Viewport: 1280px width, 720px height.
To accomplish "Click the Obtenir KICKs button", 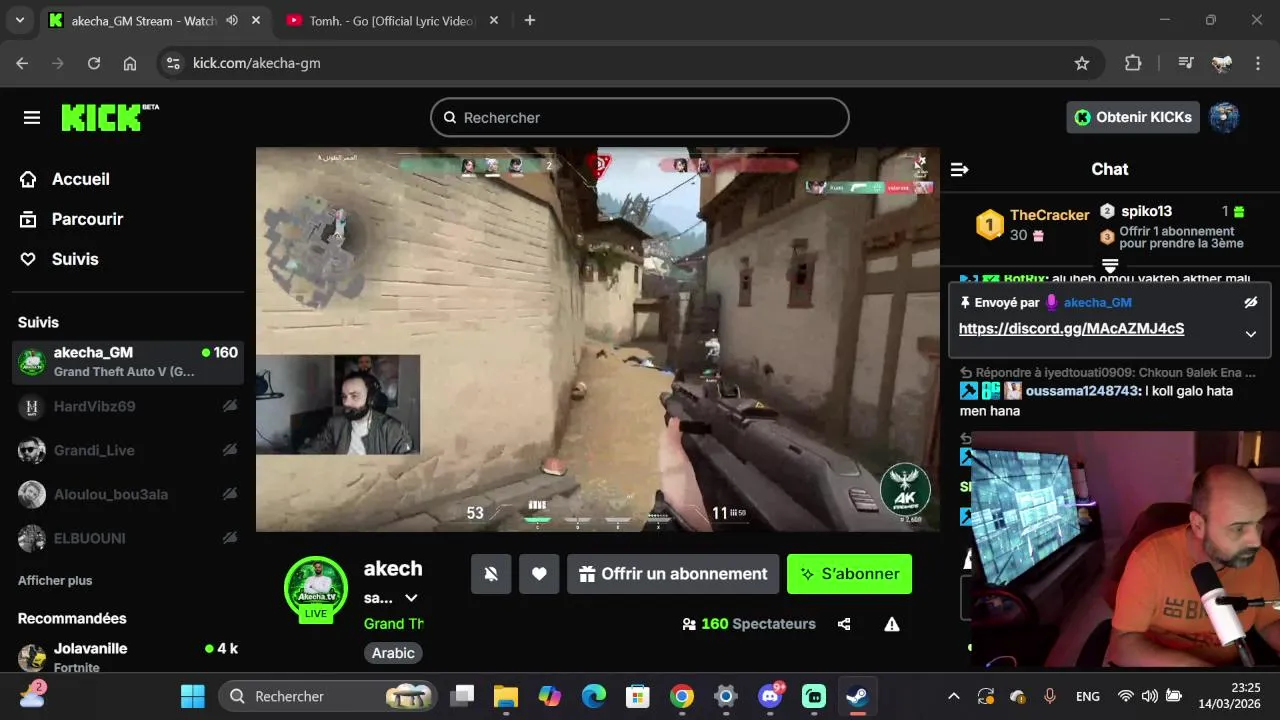I will [1133, 117].
